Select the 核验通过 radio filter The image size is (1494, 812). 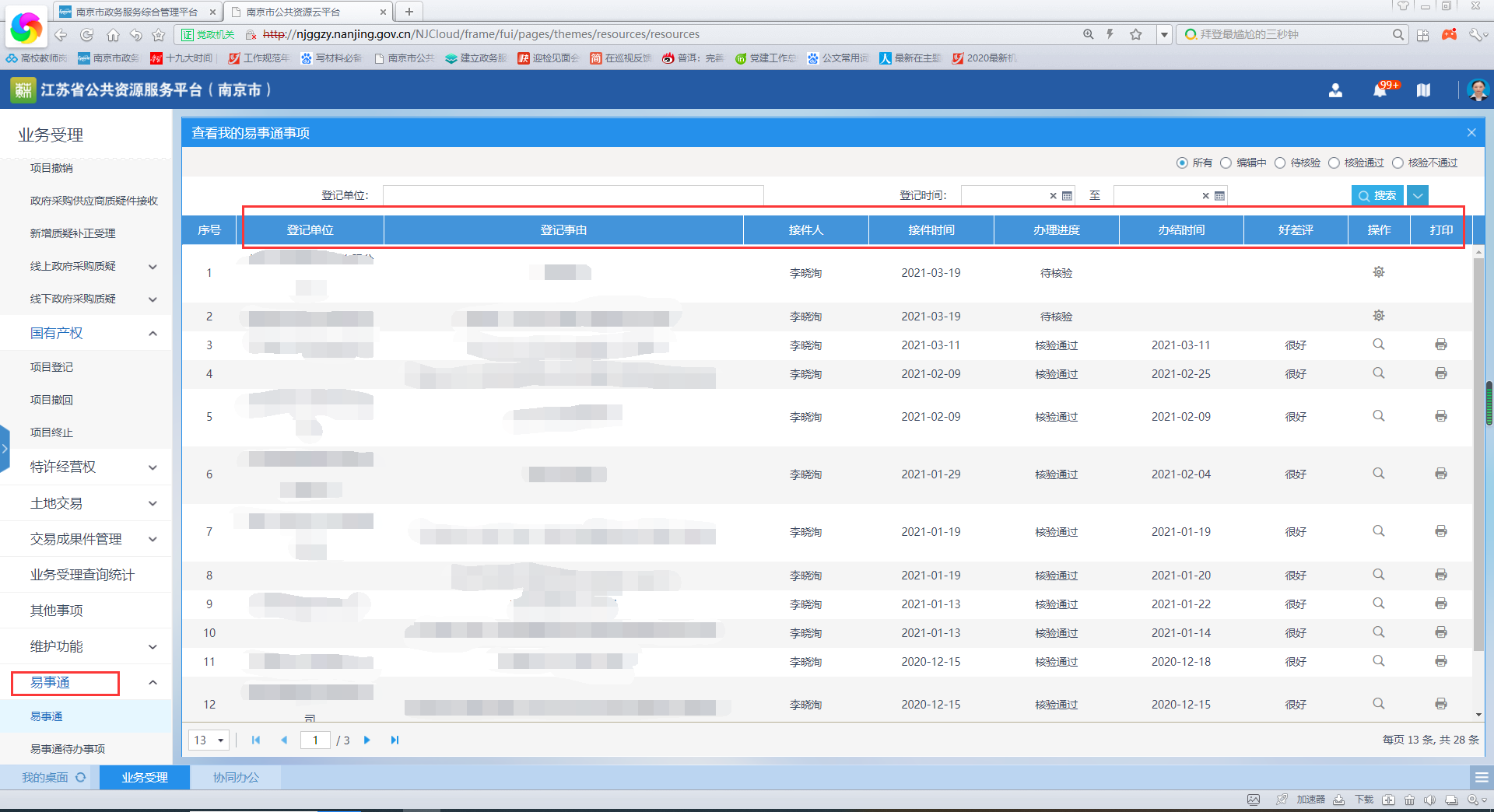pyautogui.click(x=1334, y=163)
